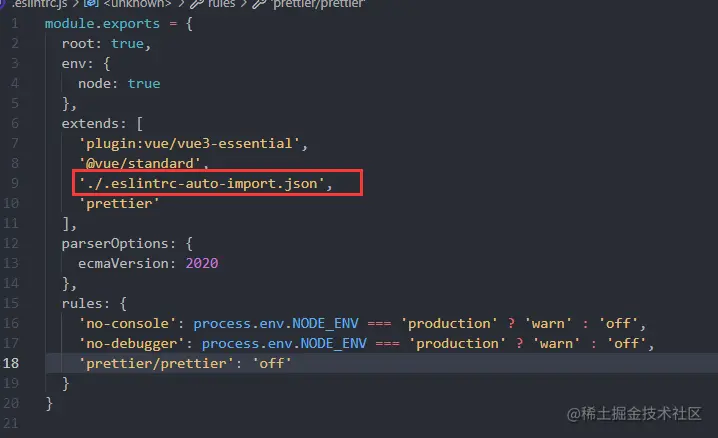The width and height of the screenshot is (718, 438).
Task: Click the 'no-console' rule key
Action: pos(127,324)
